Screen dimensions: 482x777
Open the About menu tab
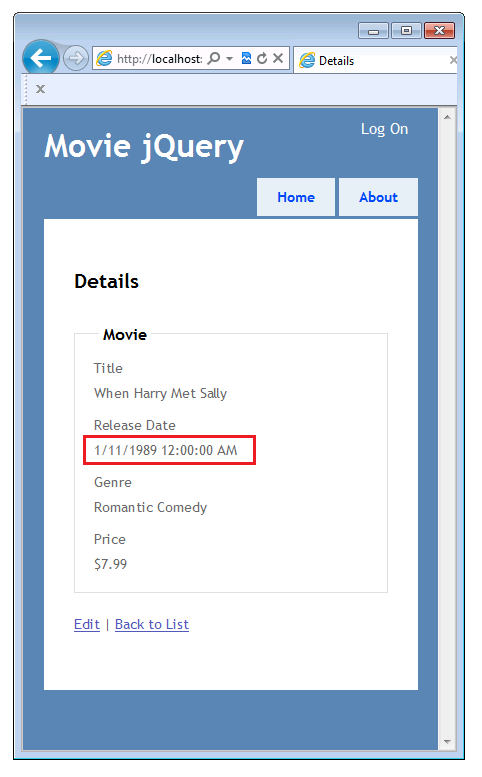tap(378, 197)
